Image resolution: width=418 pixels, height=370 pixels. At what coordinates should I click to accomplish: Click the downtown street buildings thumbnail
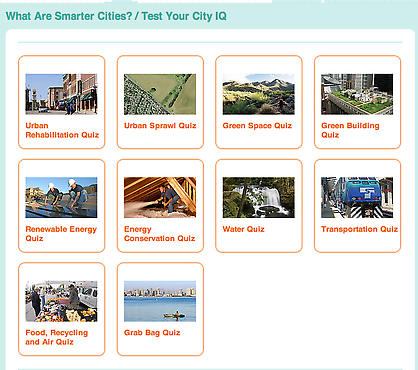click(x=61, y=94)
